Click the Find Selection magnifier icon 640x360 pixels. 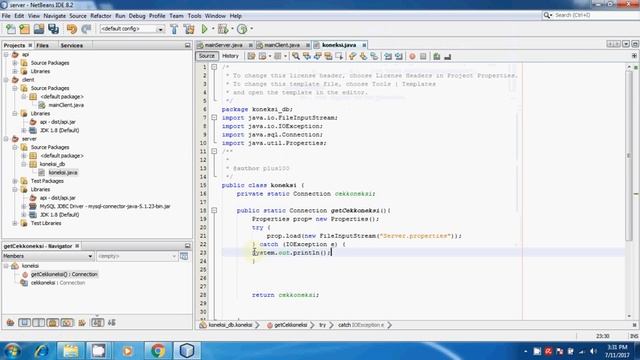tap(296, 56)
